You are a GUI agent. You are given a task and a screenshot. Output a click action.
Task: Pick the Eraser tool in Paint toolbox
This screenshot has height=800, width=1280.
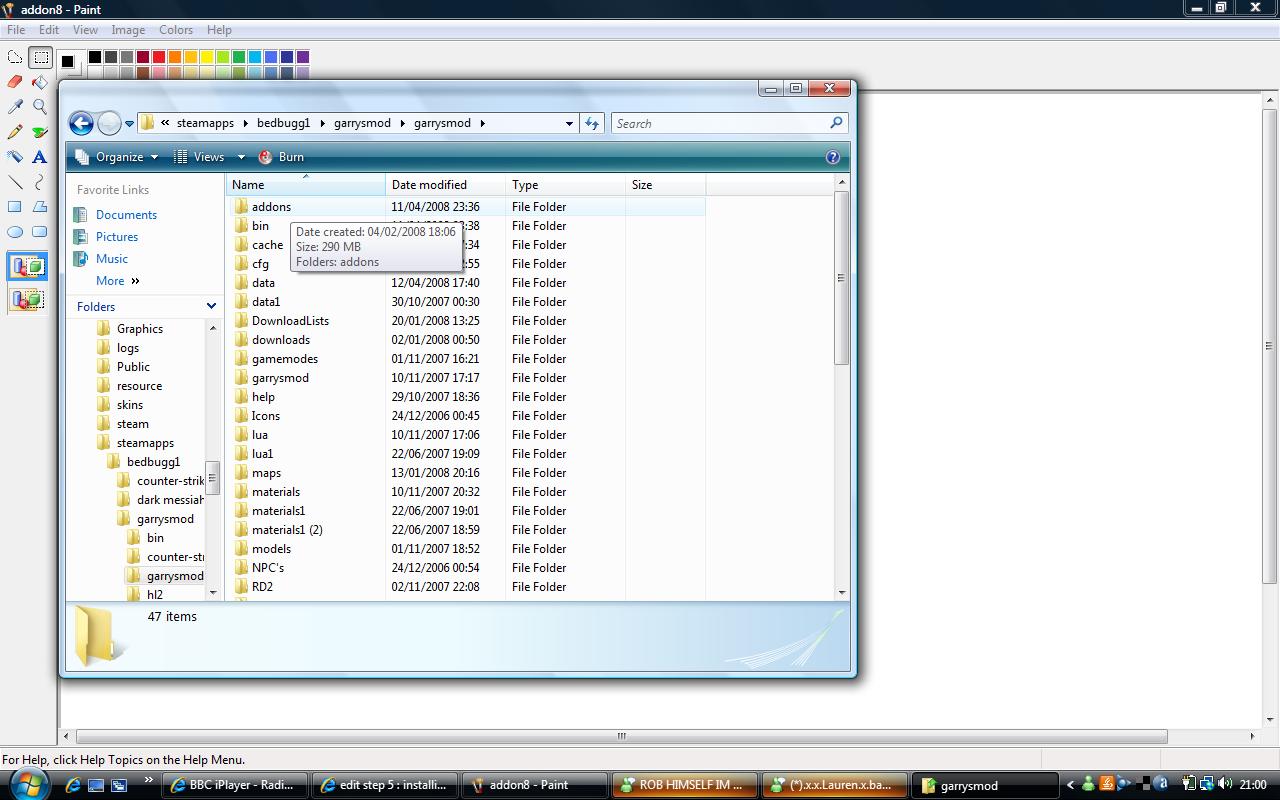point(15,82)
